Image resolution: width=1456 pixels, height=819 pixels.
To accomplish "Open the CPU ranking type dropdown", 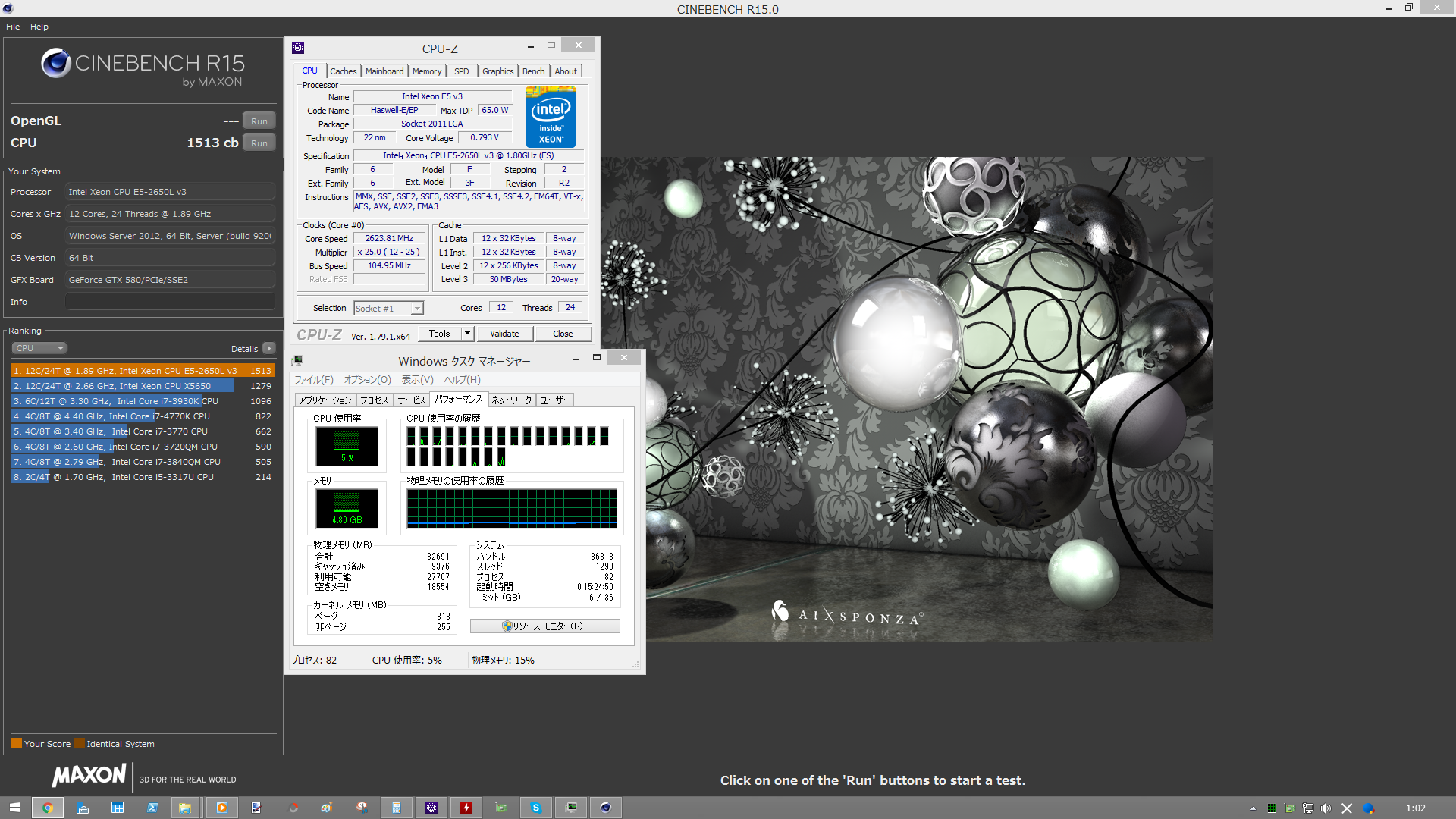I will tap(39, 348).
